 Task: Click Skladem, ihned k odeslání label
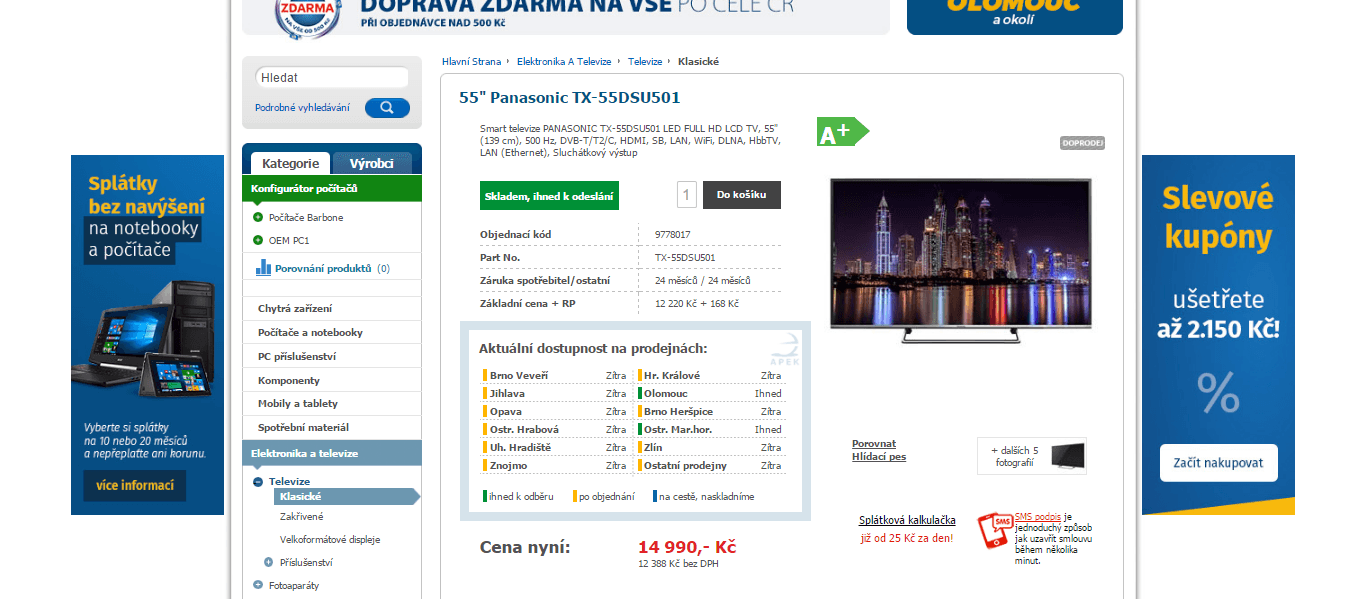click(549, 196)
